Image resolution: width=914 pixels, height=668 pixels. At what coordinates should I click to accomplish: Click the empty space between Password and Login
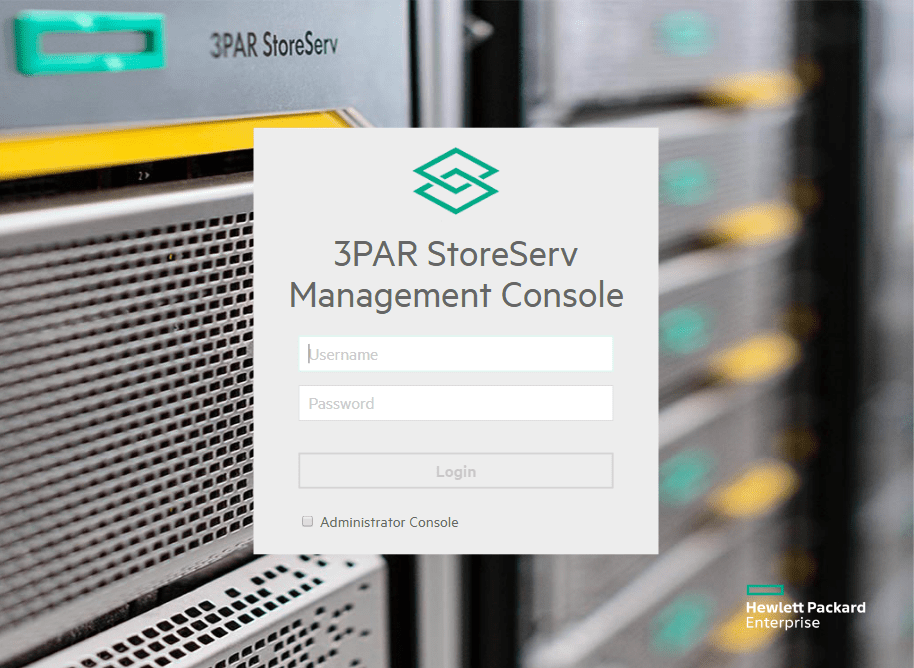point(455,437)
